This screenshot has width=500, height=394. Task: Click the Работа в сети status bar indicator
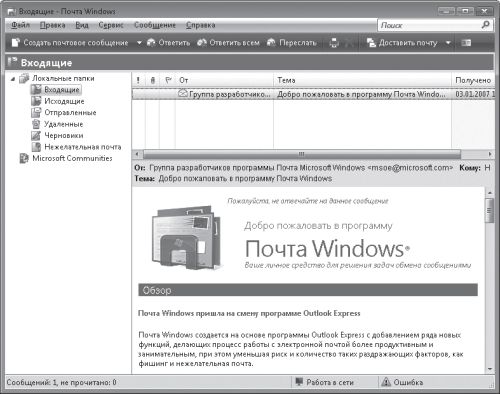[x=325, y=382]
